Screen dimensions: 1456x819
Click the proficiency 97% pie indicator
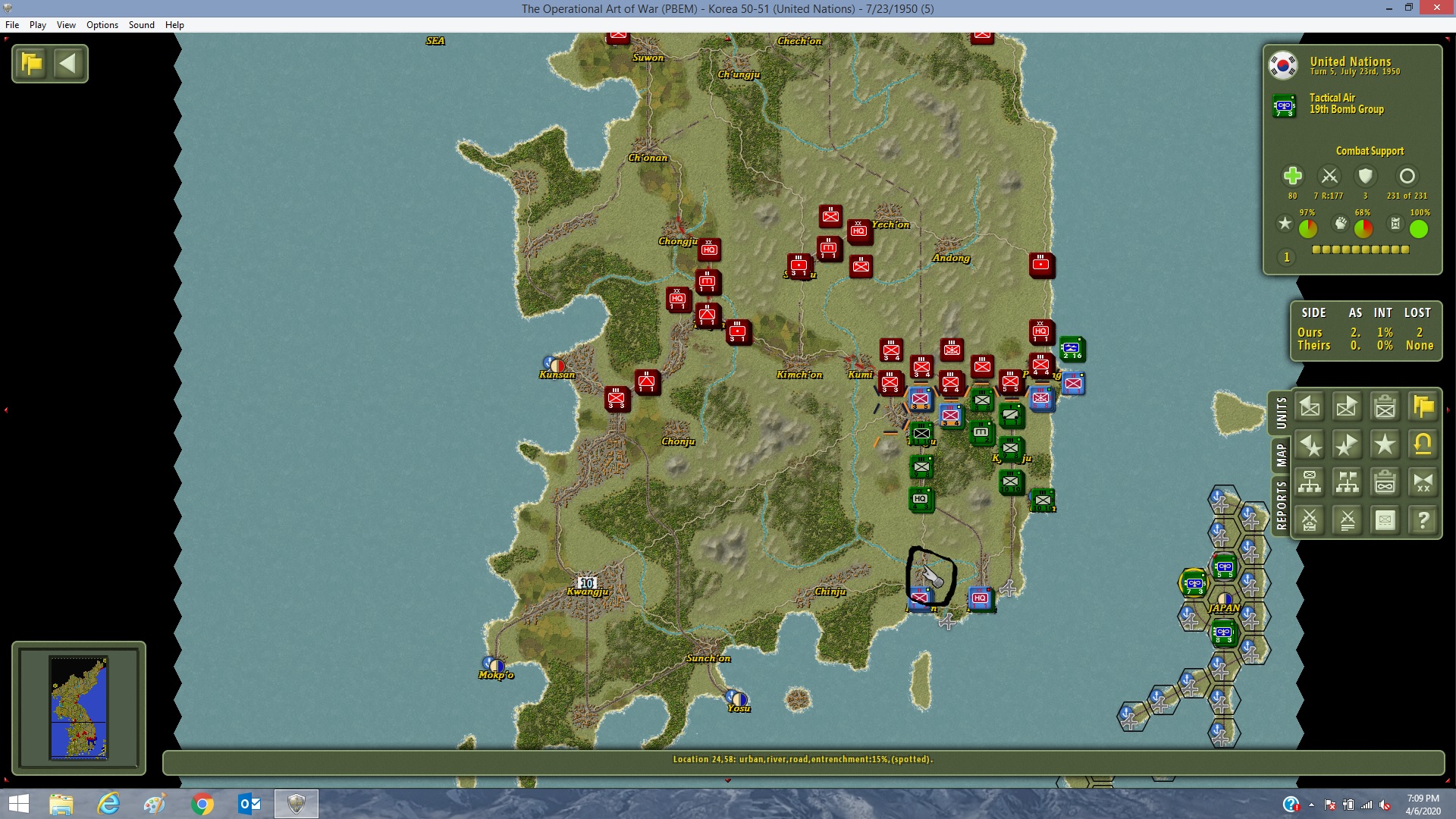coord(1308,228)
